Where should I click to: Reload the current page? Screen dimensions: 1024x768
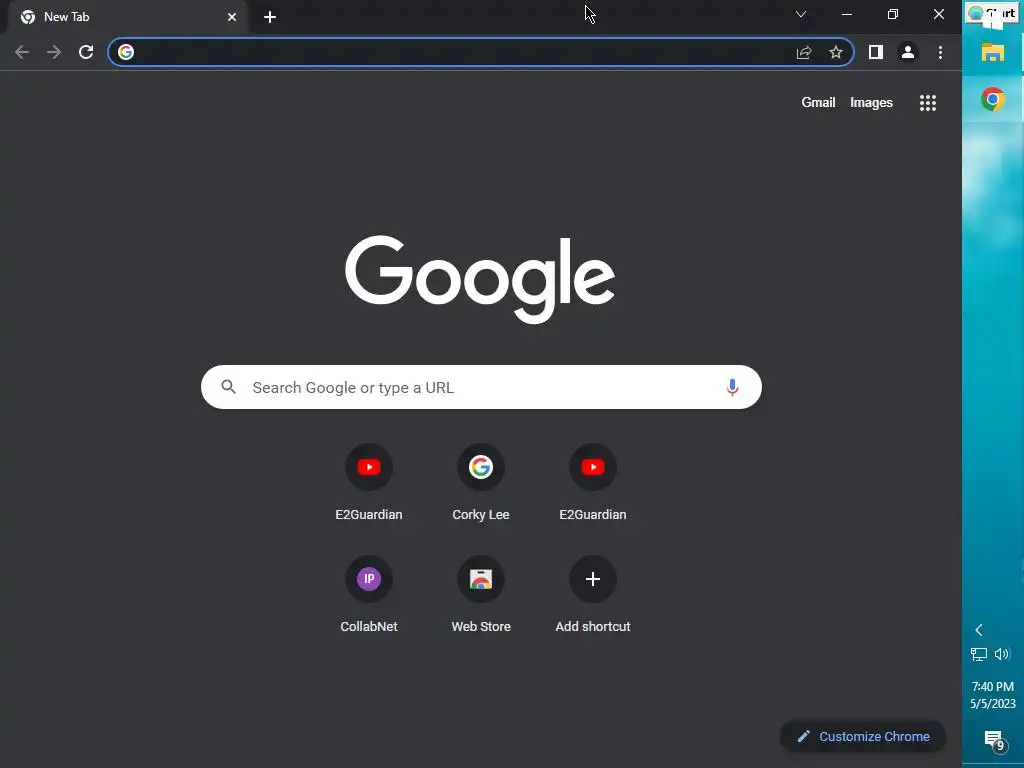86,52
